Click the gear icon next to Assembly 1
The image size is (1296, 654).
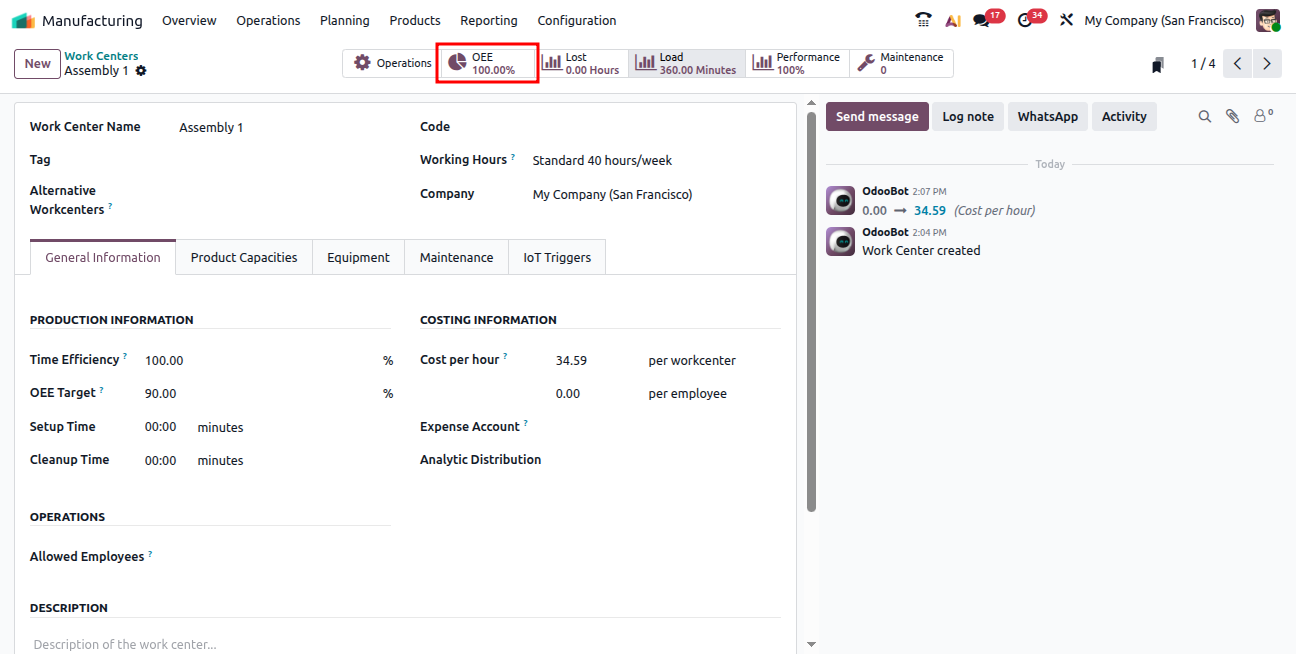click(141, 71)
